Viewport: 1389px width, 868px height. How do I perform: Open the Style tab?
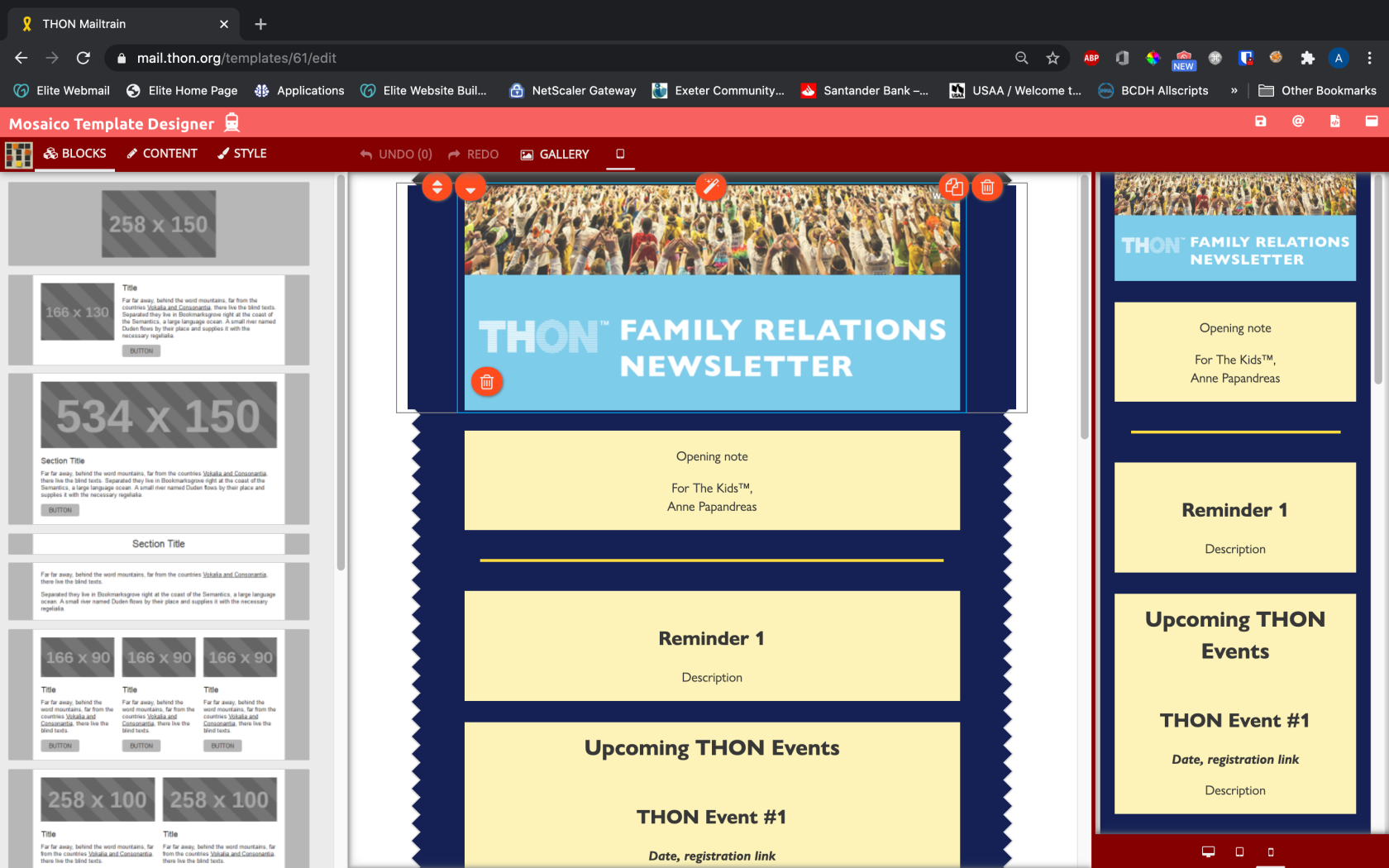pyautogui.click(x=242, y=154)
